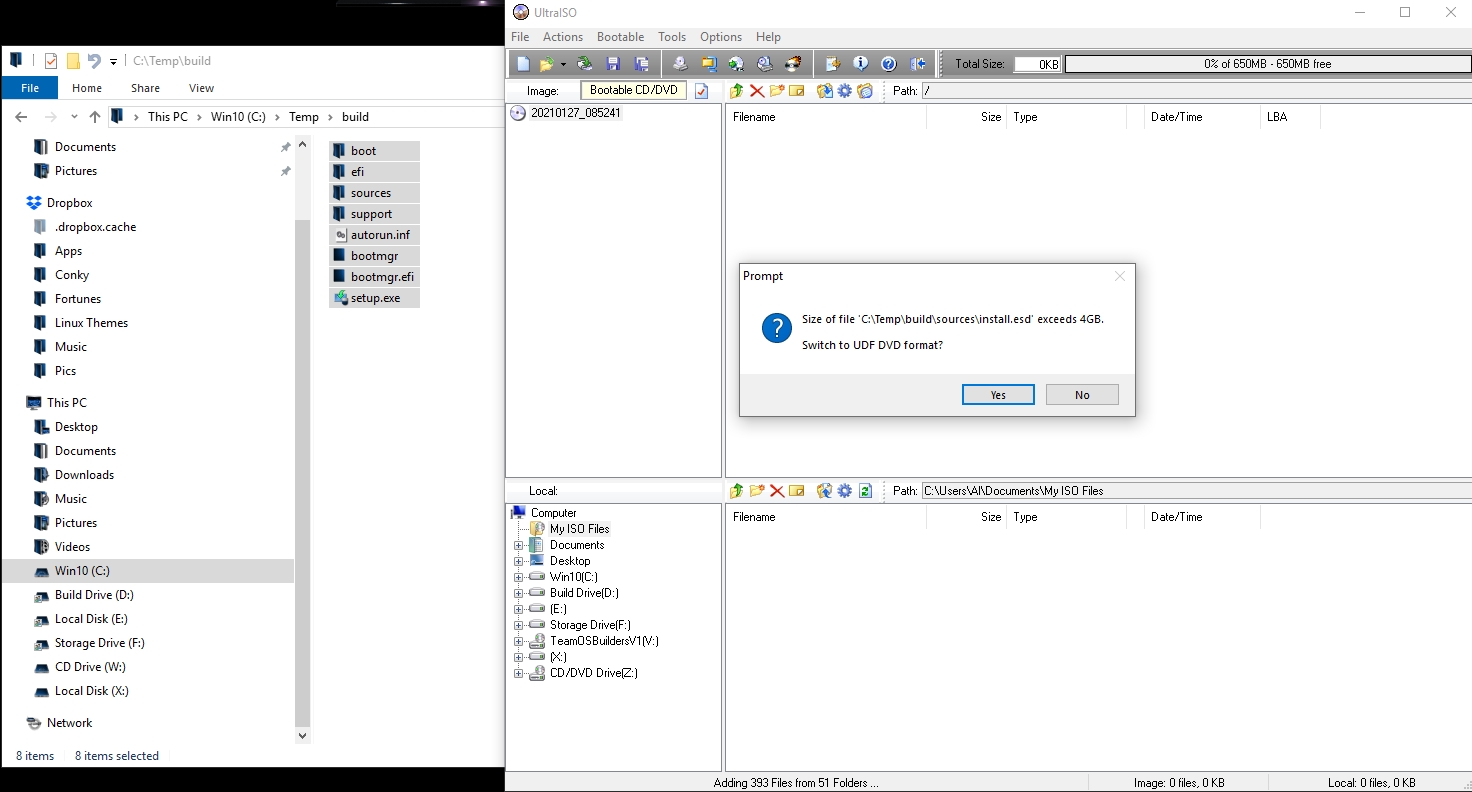Image resolution: width=1472 pixels, height=792 pixels.
Task: Click the Burn CD/DVD image flame icon
Action: pos(794,64)
